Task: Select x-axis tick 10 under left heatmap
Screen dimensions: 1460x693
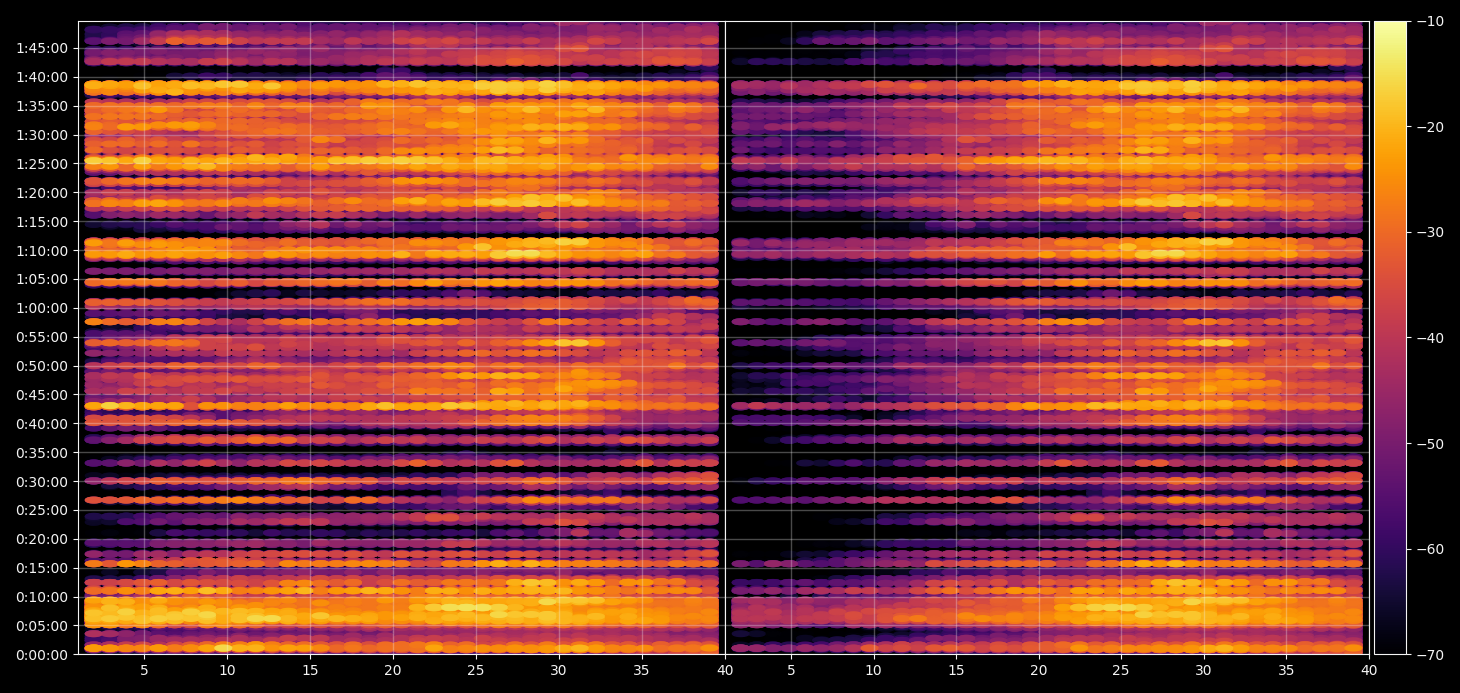Action: point(227,670)
